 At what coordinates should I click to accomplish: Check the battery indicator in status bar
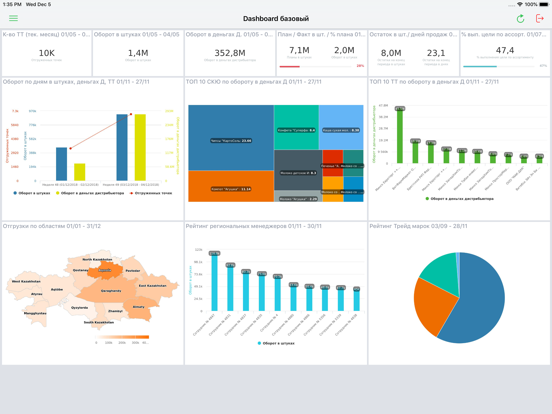(544, 4)
